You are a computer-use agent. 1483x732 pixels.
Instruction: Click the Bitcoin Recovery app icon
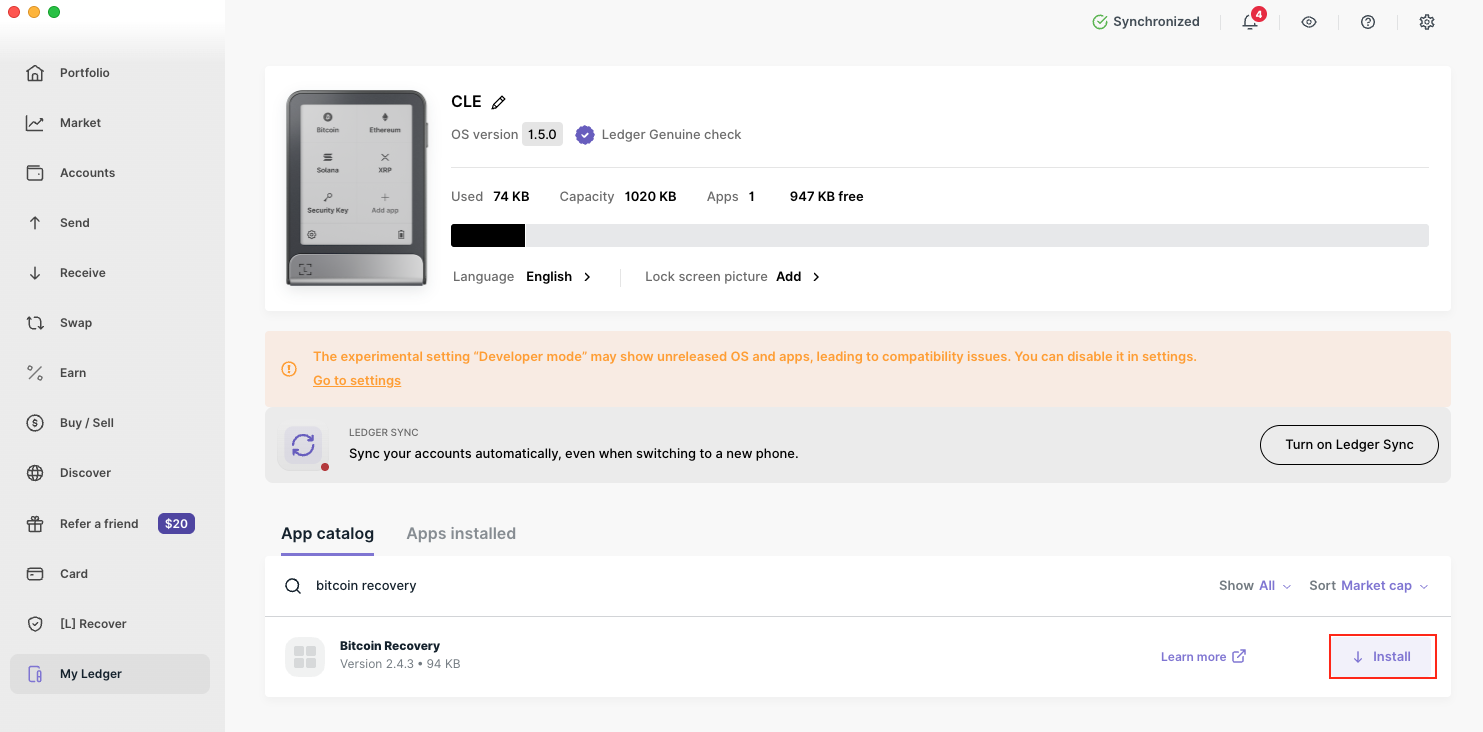(305, 657)
